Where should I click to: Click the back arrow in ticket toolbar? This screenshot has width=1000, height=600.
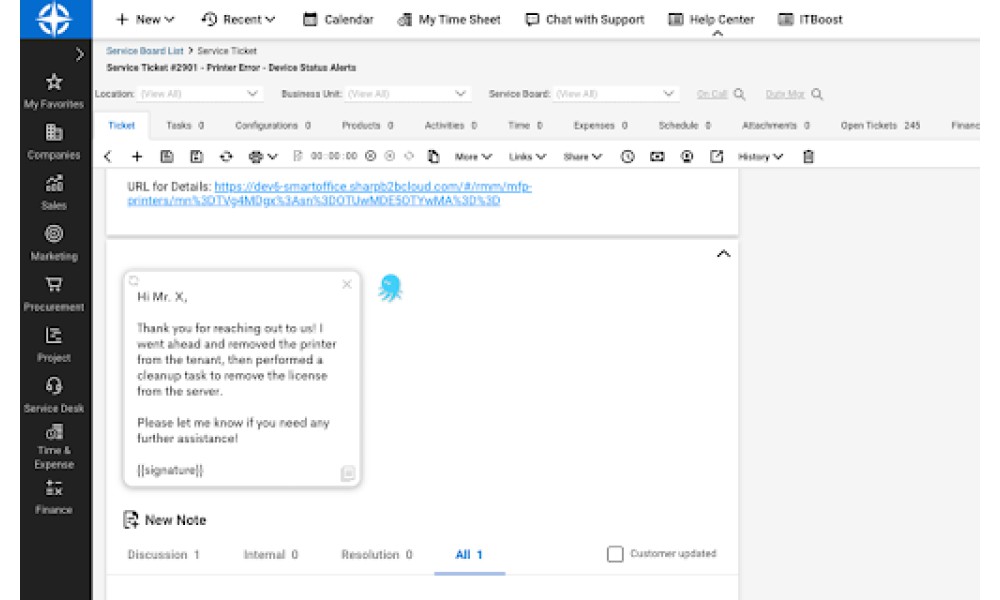108,156
